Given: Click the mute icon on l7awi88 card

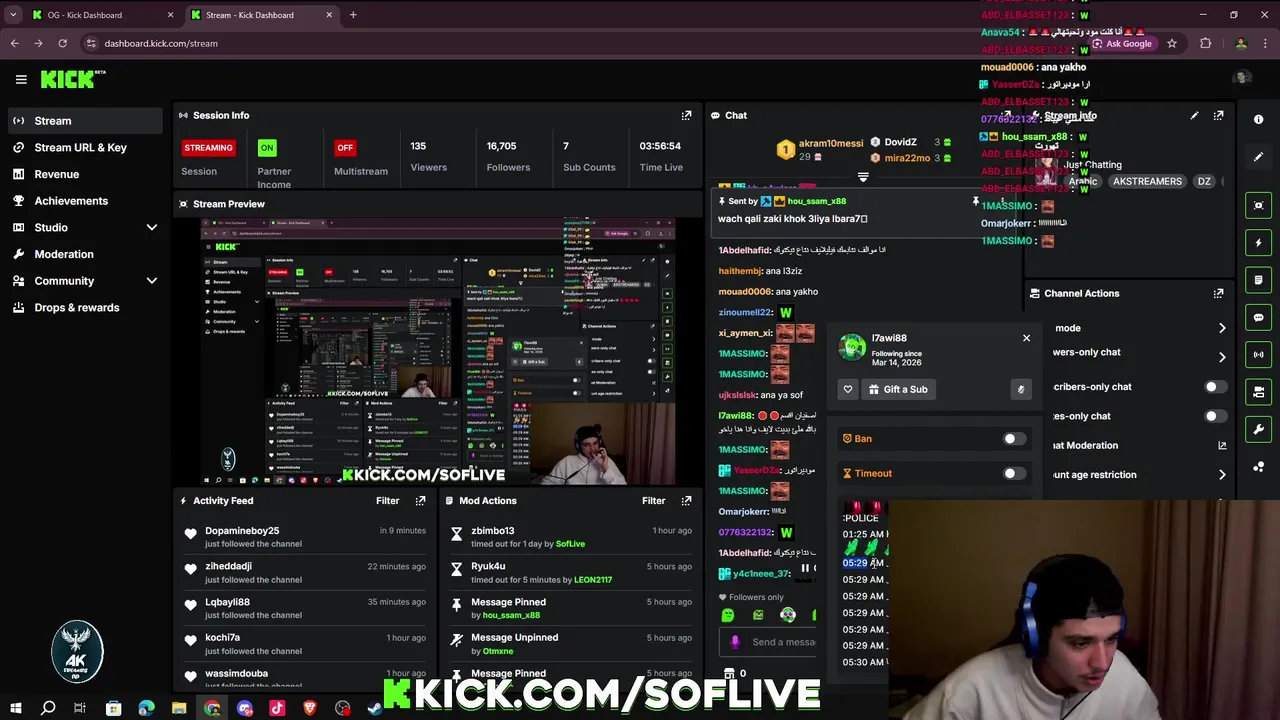Looking at the screenshot, I should tap(1020, 389).
